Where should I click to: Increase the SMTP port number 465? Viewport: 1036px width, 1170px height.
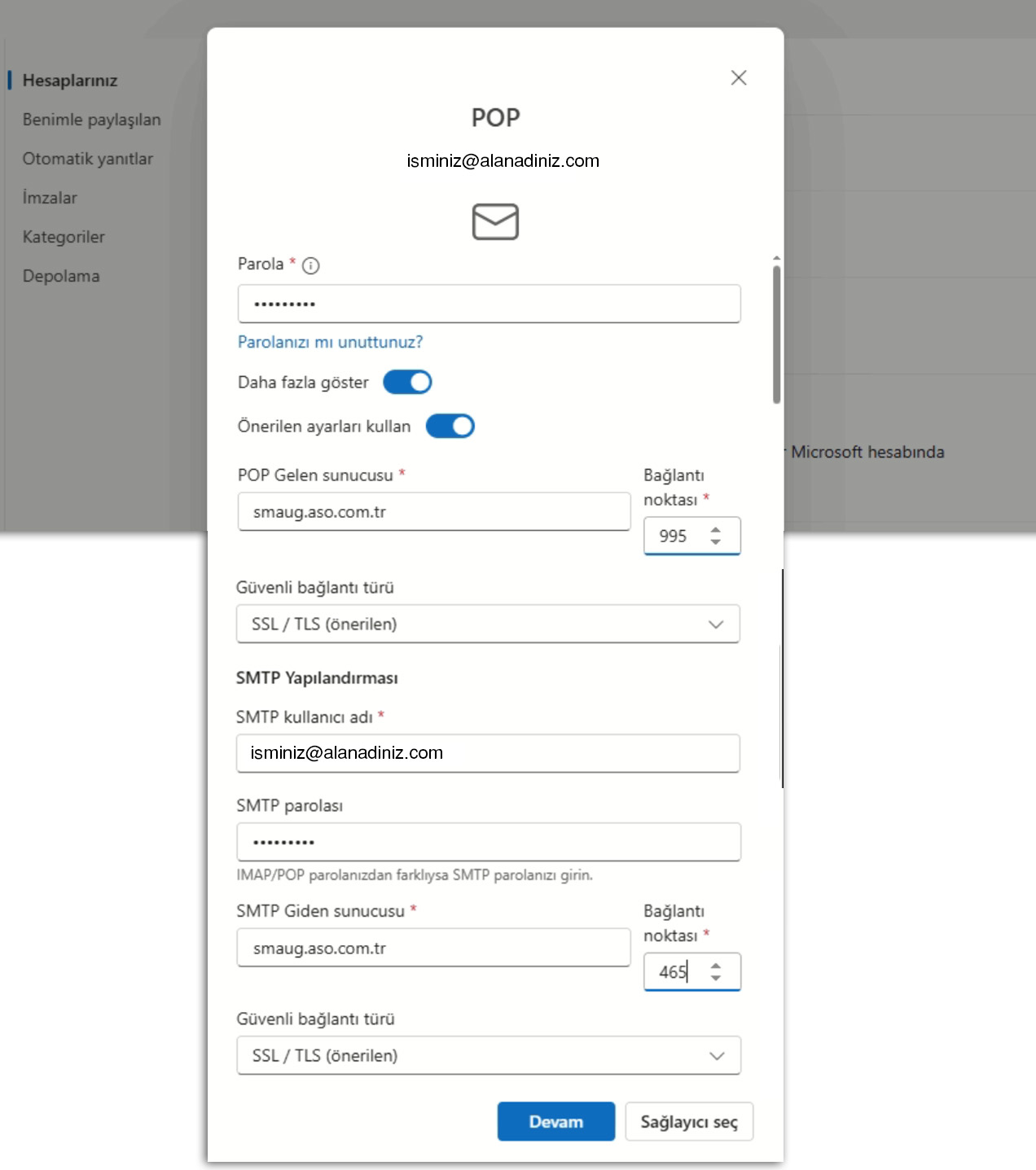tap(715, 966)
